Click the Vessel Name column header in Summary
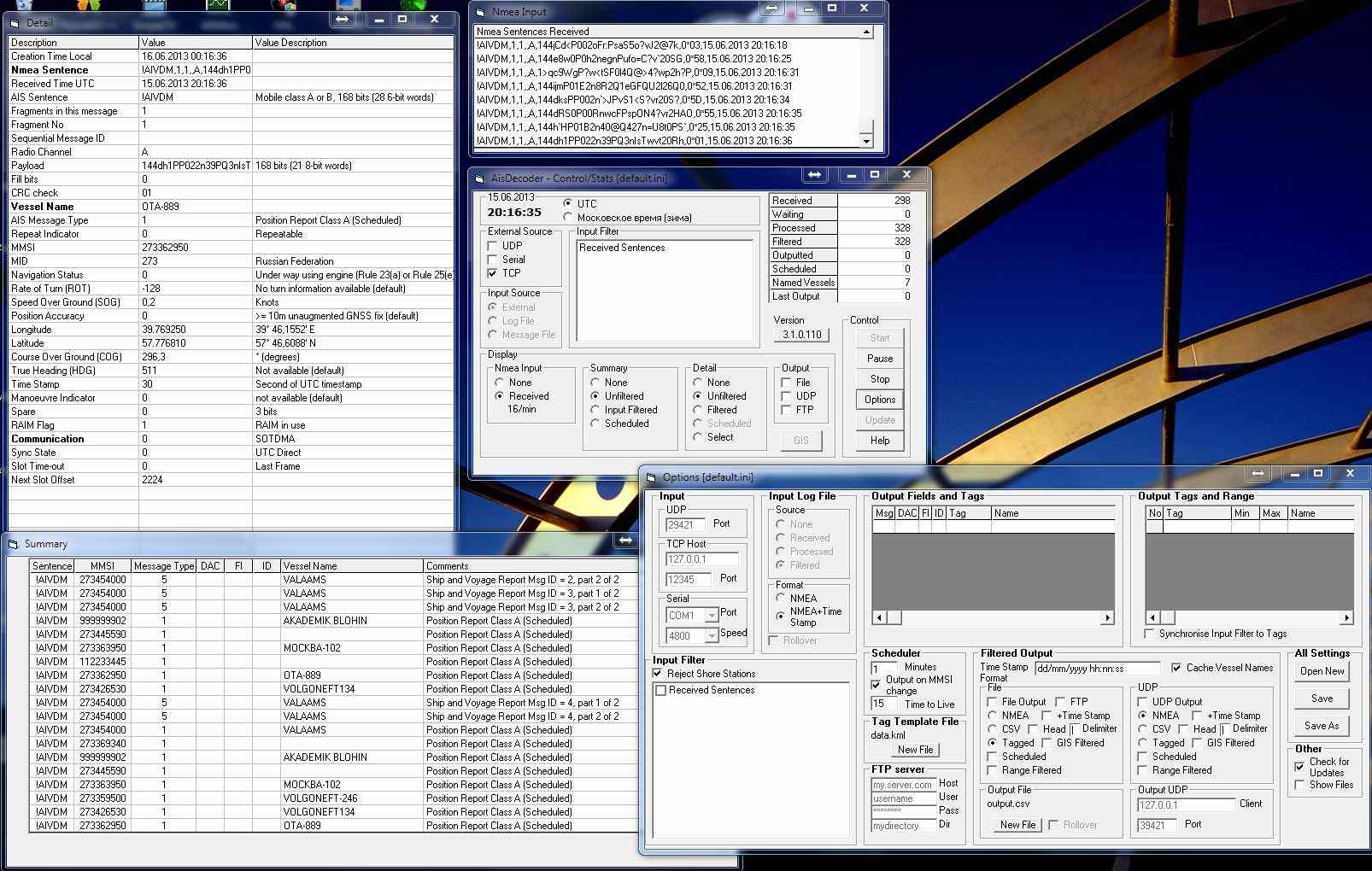This screenshot has height=871, width=1372. 351,566
